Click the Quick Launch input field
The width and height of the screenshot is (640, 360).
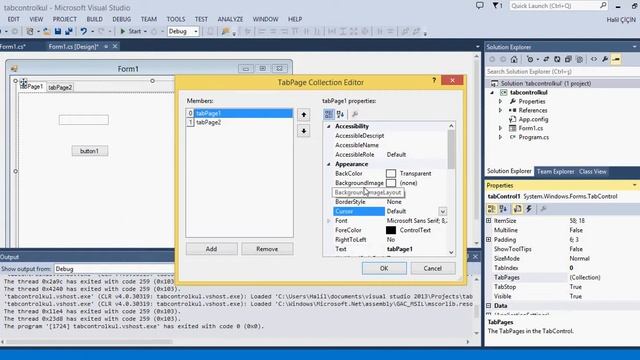click(554, 6)
